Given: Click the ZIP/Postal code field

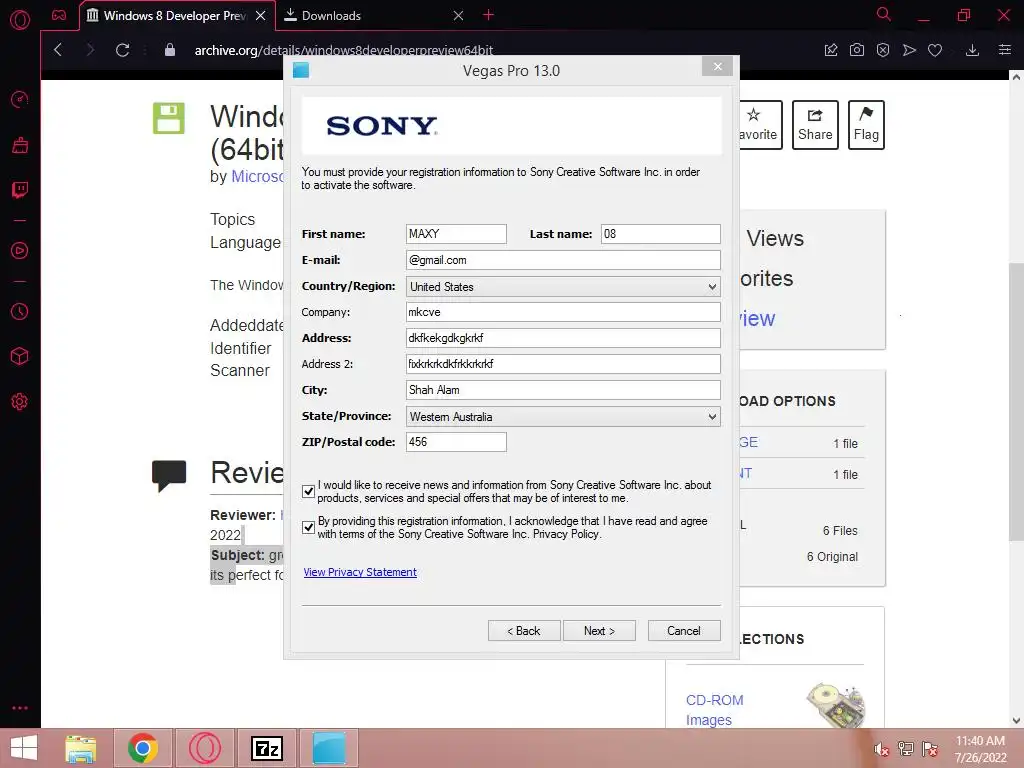Looking at the screenshot, I should pos(456,442).
